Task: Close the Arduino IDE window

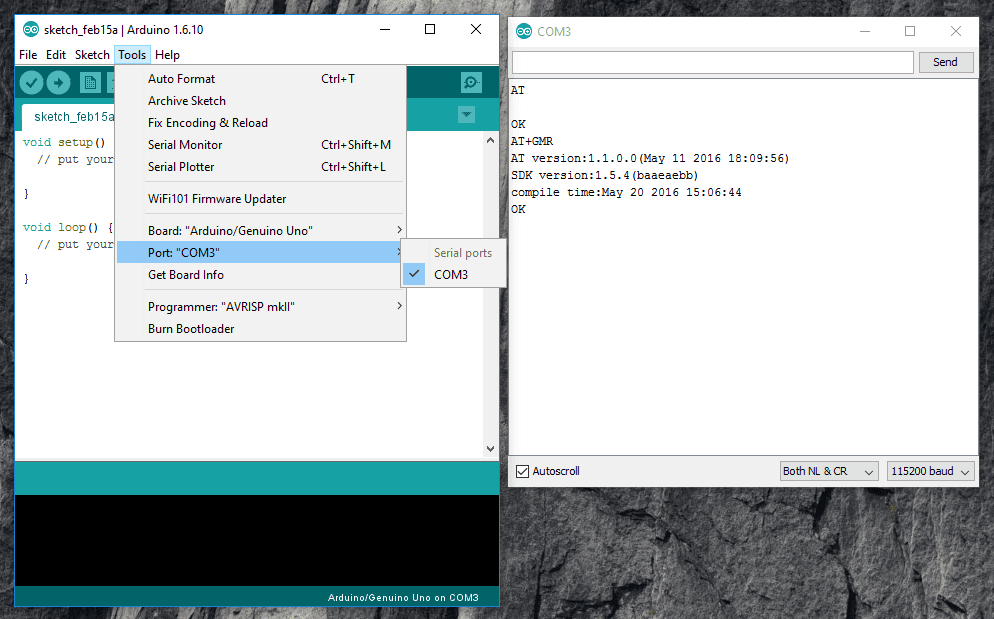Action: [x=476, y=30]
